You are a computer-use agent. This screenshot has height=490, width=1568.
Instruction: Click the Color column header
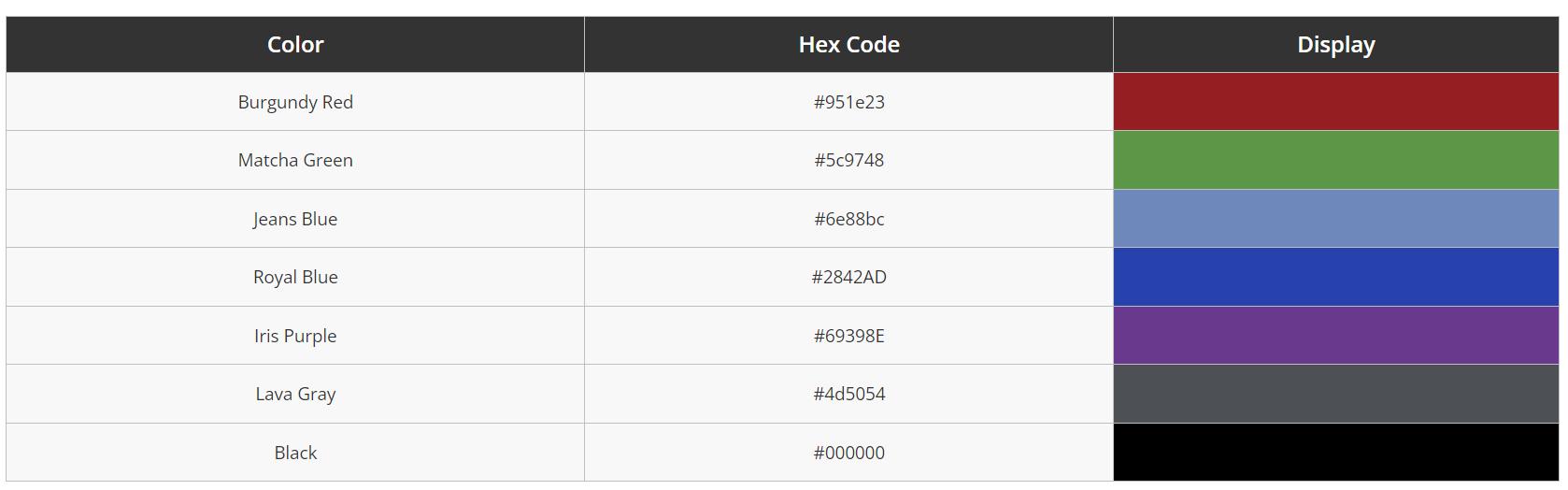click(295, 44)
